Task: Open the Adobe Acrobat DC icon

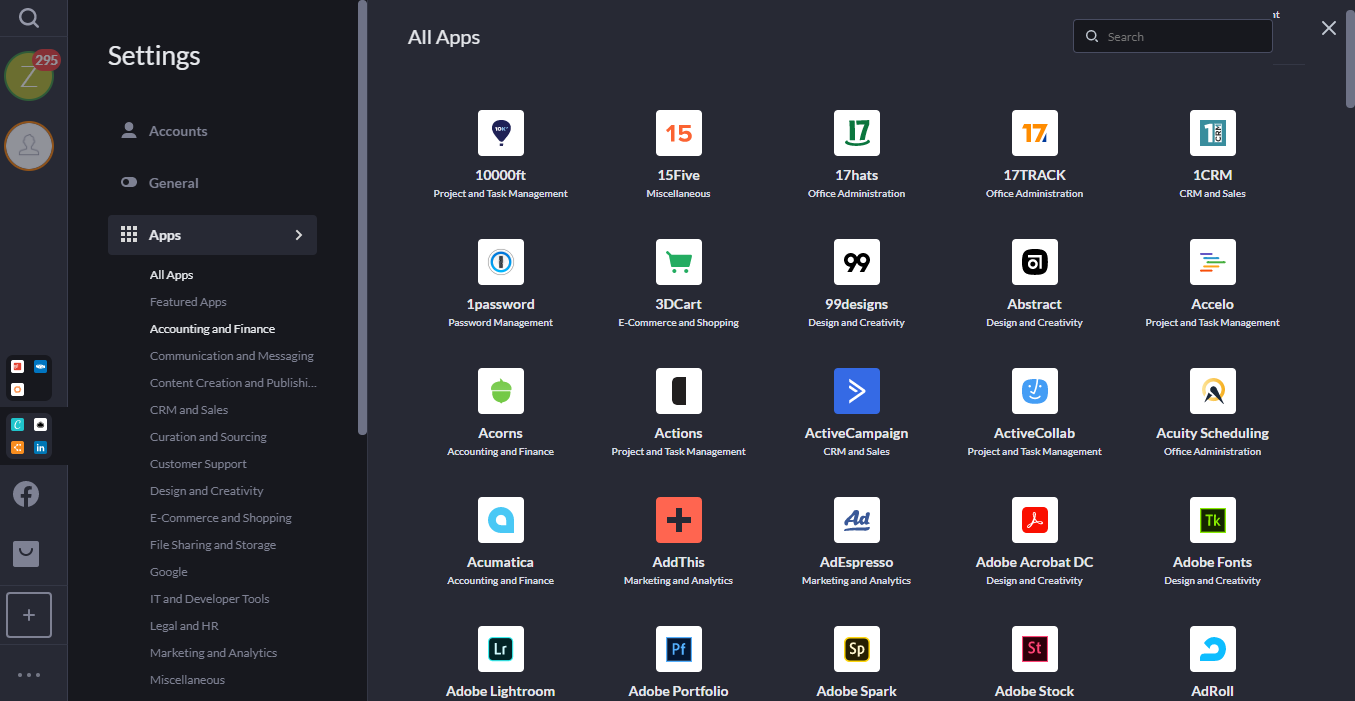Action: 1035,520
